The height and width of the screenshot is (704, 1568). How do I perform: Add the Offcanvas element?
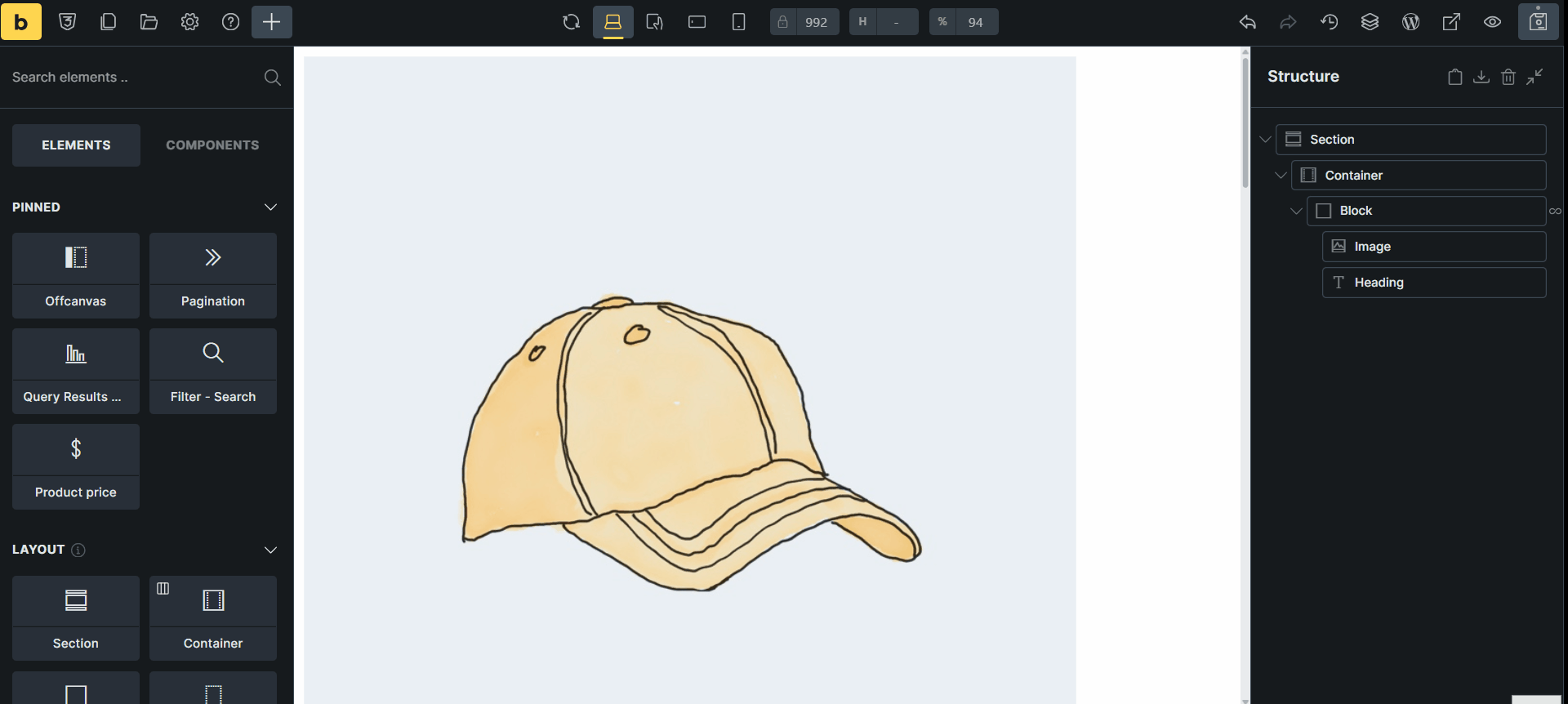point(76,275)
